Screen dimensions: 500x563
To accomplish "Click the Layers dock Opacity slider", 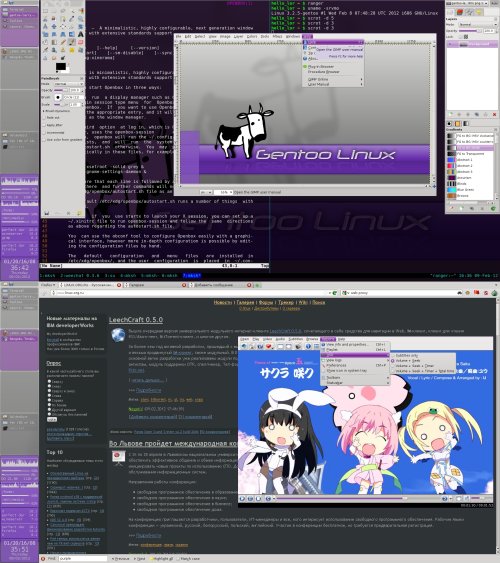I will pos(470,31).
